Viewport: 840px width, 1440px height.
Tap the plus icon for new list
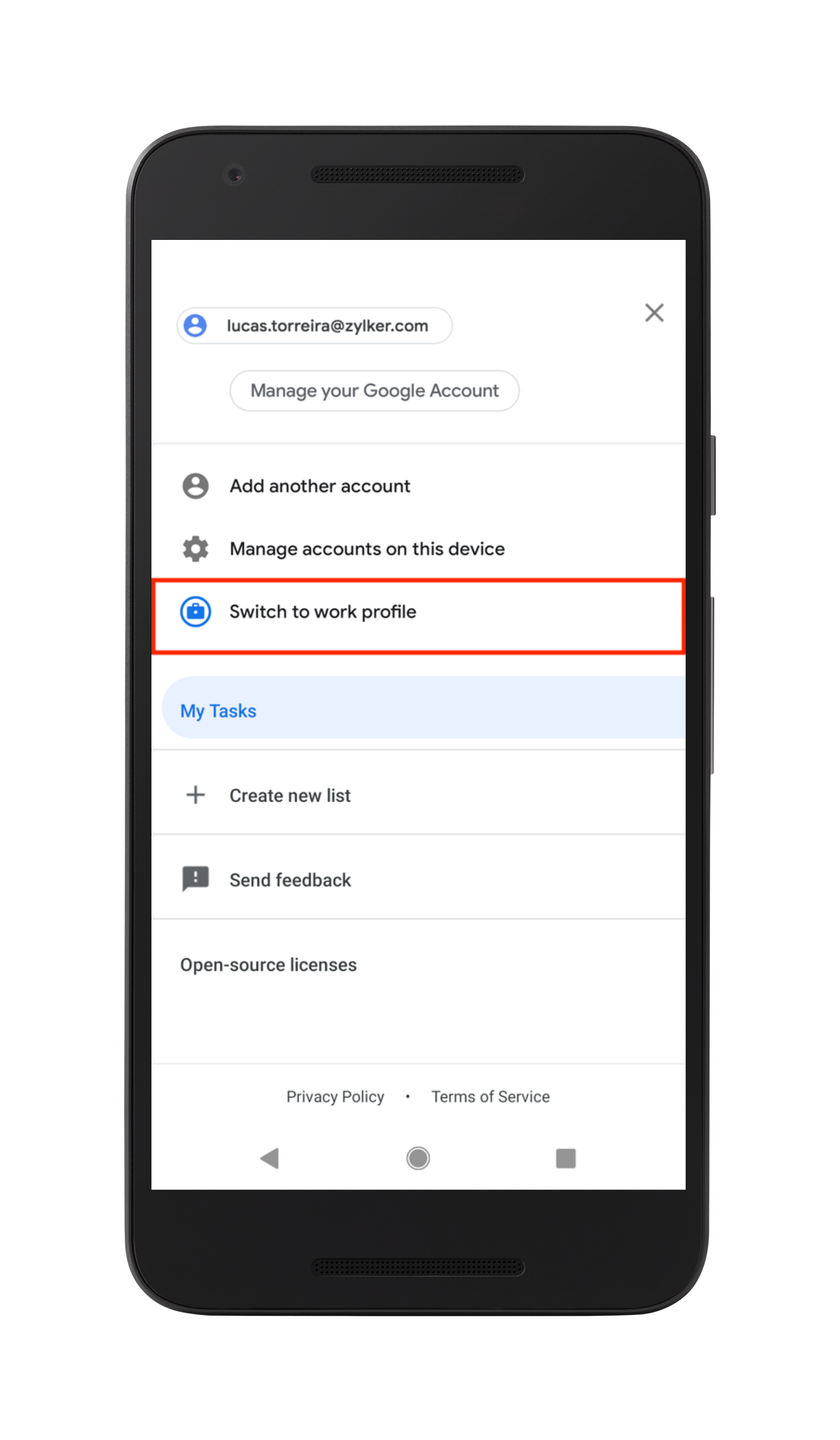tap(195, 795)
